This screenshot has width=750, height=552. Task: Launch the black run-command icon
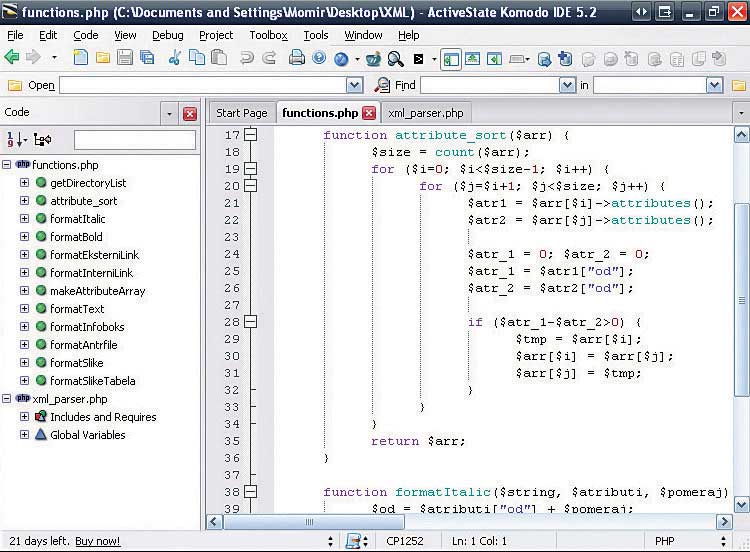(x=419, y=59)
